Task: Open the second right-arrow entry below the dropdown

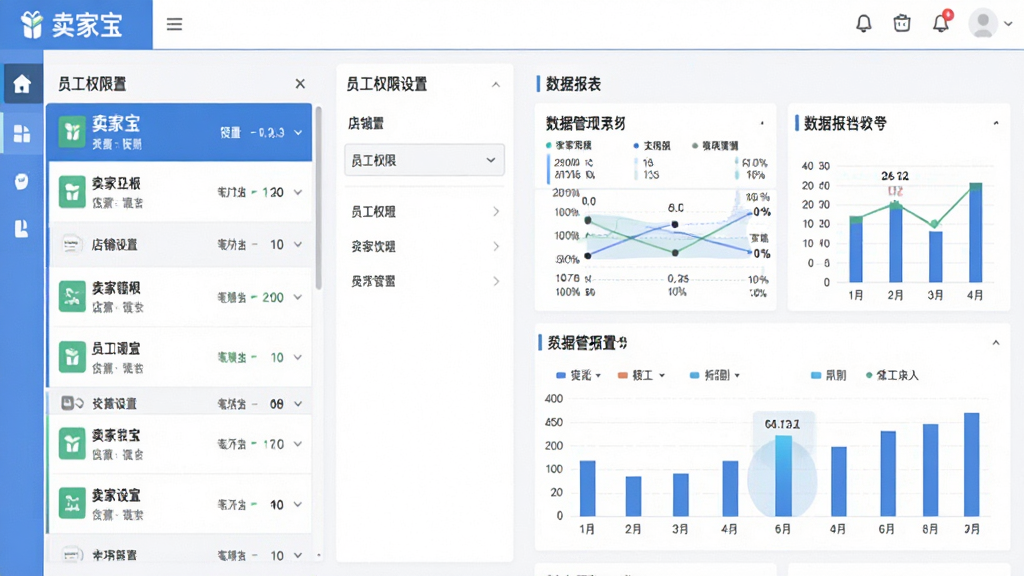Action: click(x=424, y=246)
